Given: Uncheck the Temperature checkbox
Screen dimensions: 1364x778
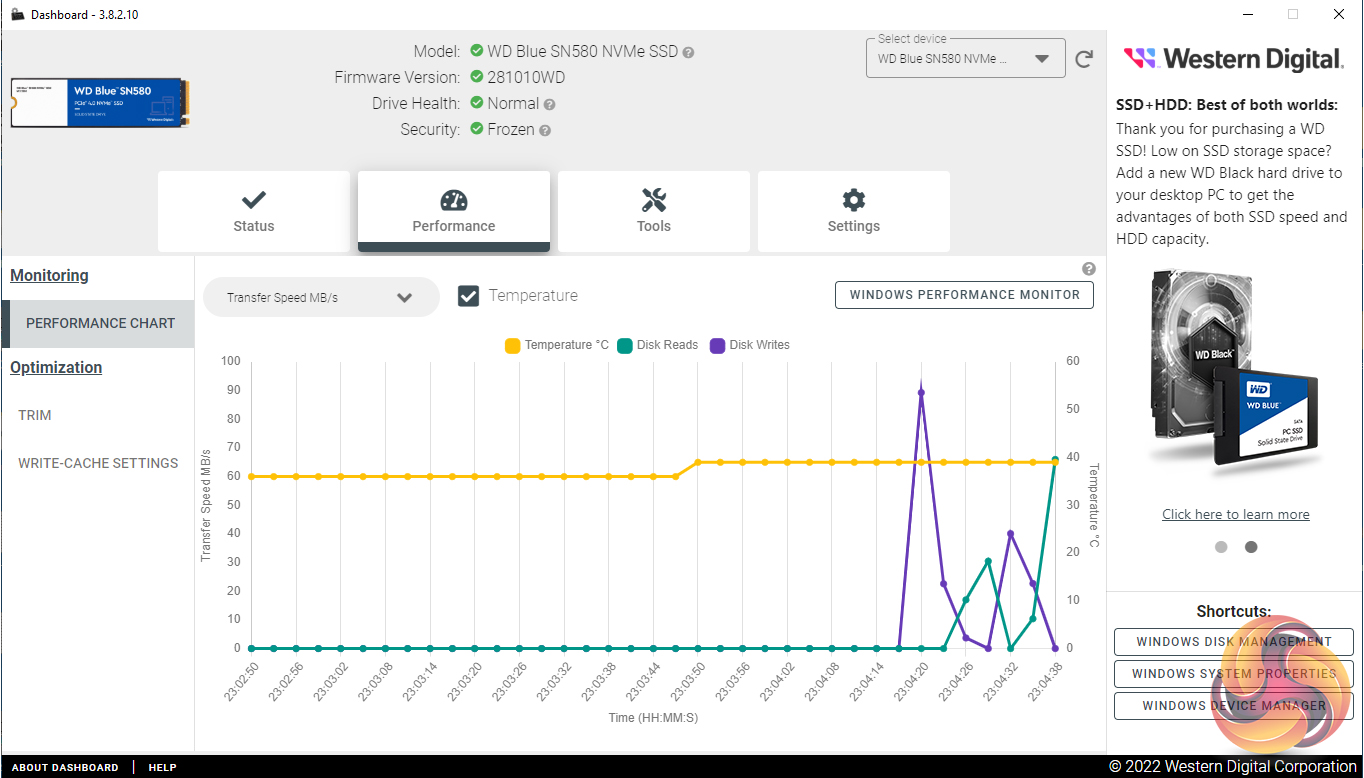Looking at the screenshot, I should (x=468, y=296).
